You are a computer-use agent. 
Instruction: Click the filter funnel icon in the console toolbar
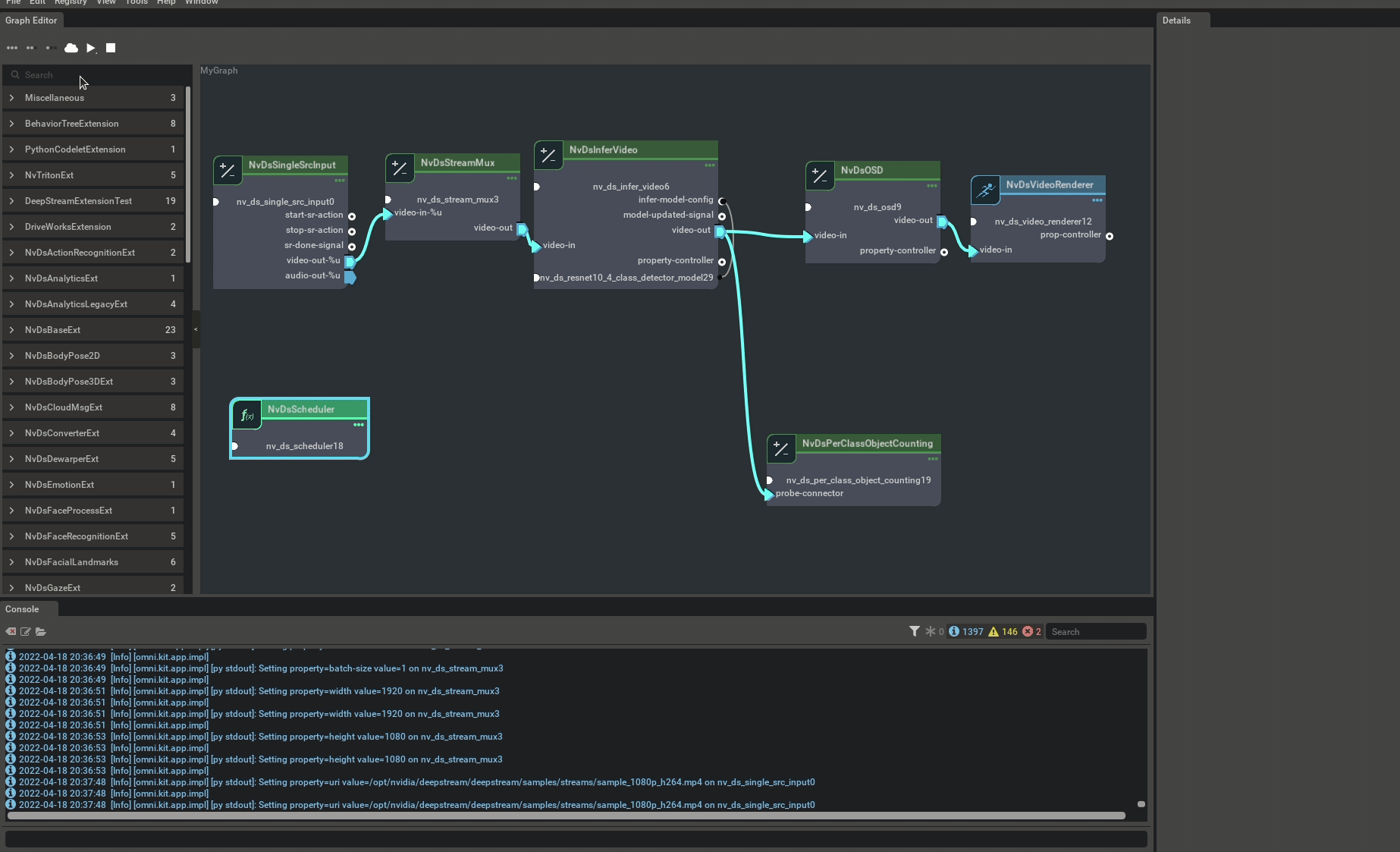914,631
